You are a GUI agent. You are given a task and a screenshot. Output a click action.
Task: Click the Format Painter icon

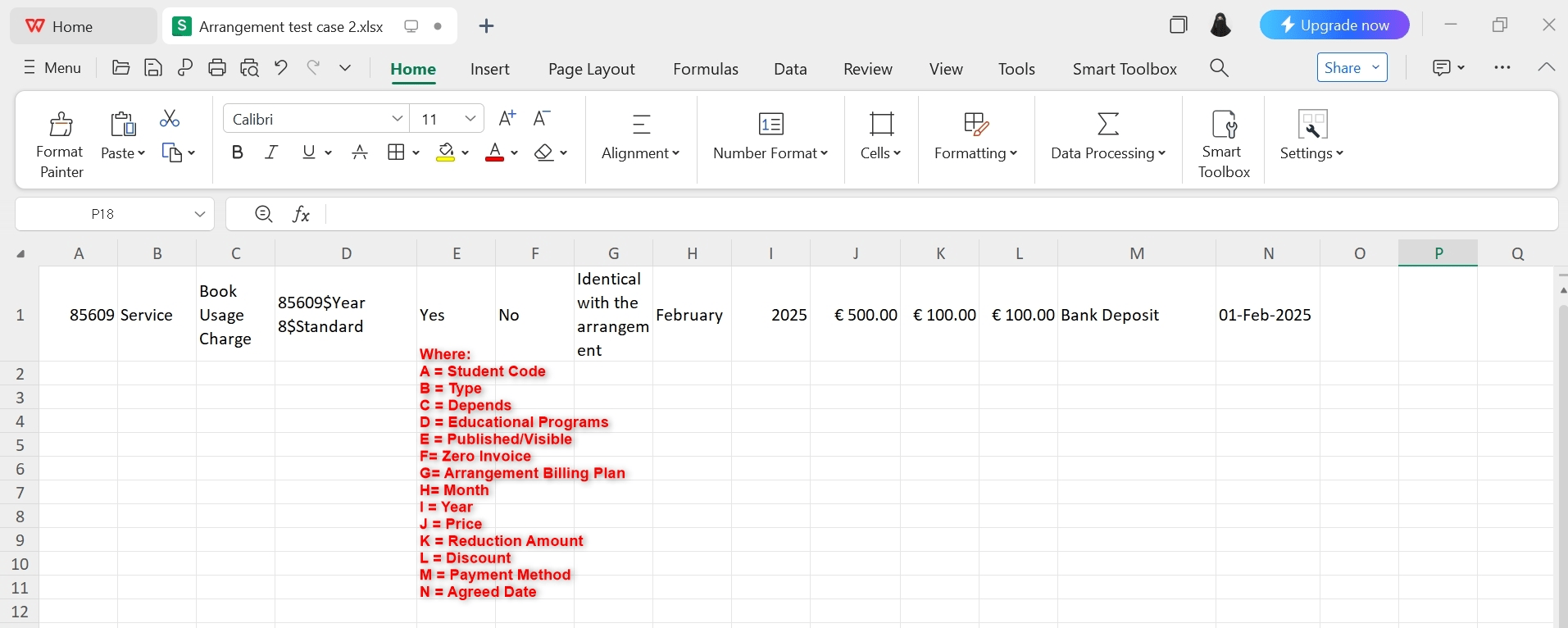pos(61,125)
